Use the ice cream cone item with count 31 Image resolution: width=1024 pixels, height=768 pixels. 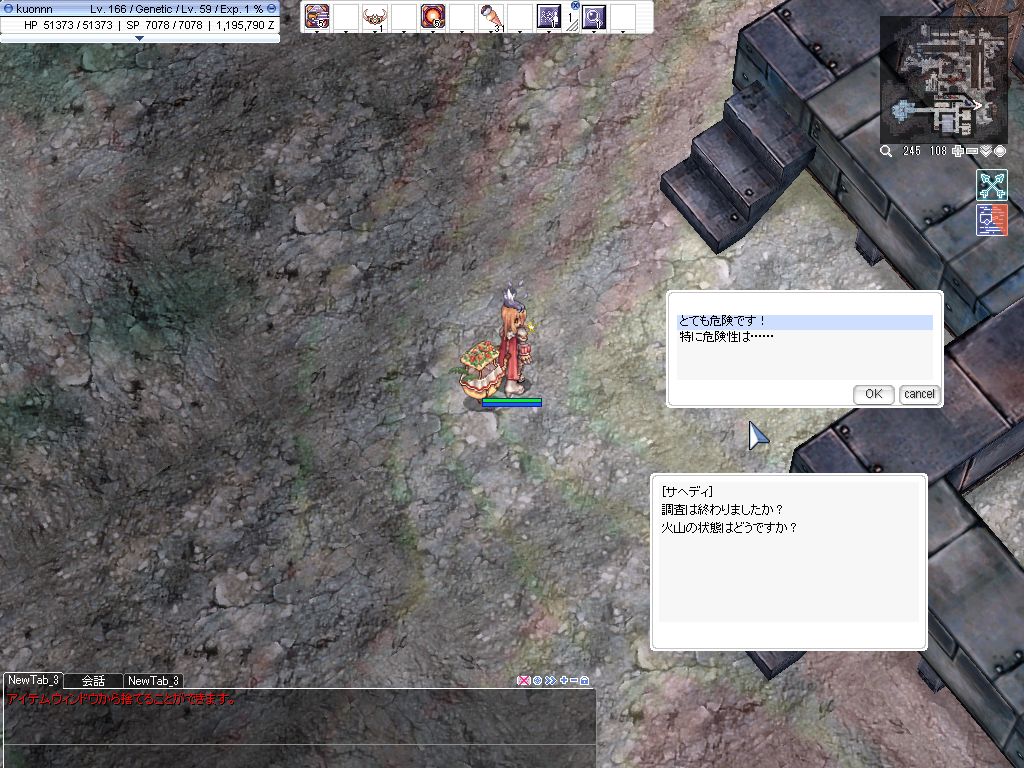[x=491, y=16]
